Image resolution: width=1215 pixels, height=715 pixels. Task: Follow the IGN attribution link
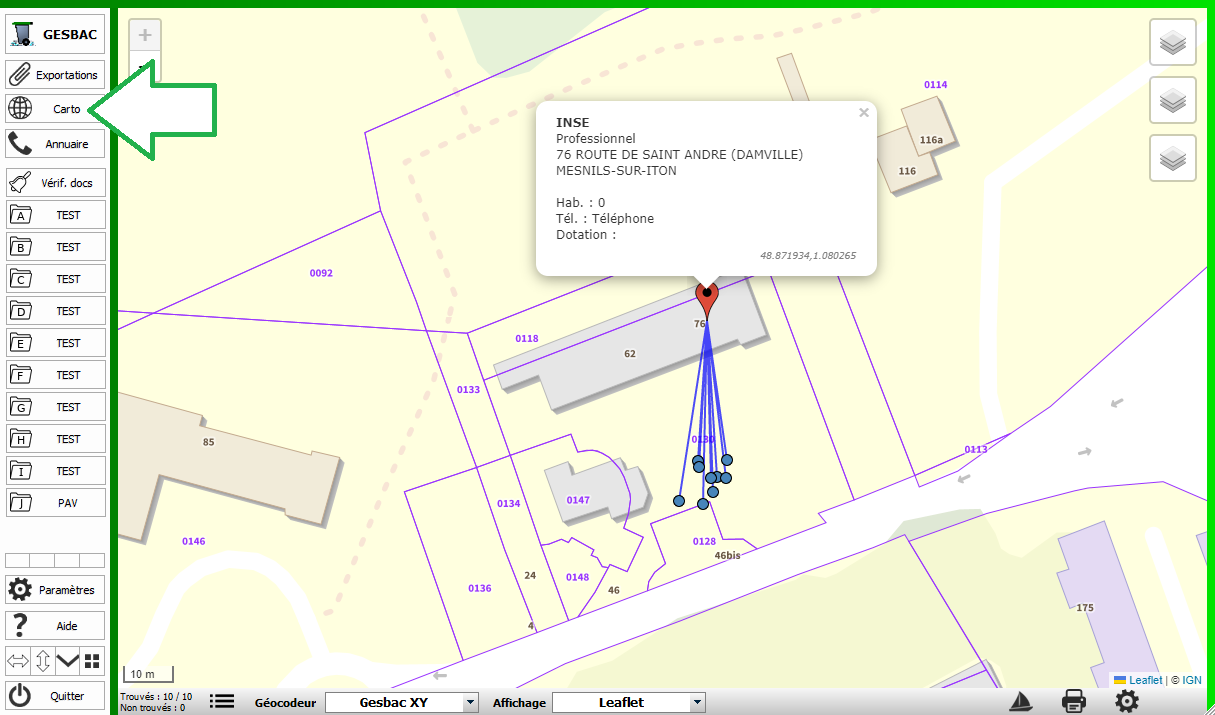click(x=1192, y=680)
